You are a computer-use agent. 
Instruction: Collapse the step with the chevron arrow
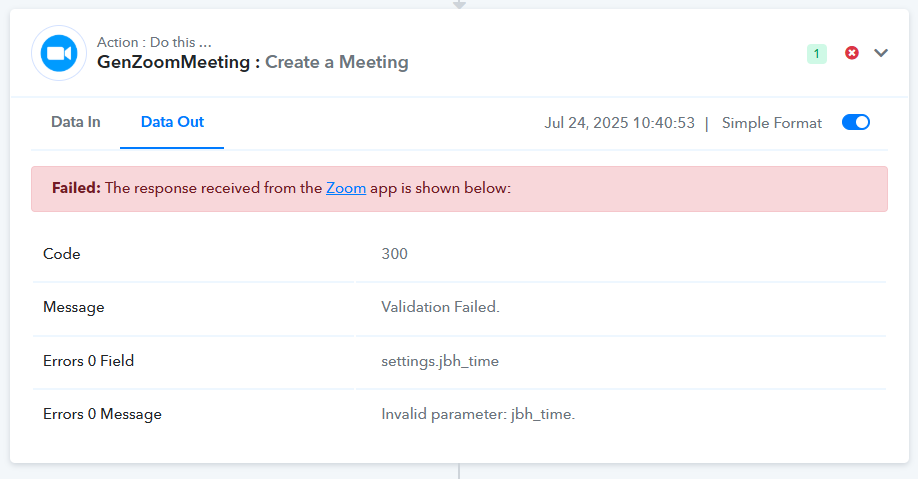click(x=881, y=53)
